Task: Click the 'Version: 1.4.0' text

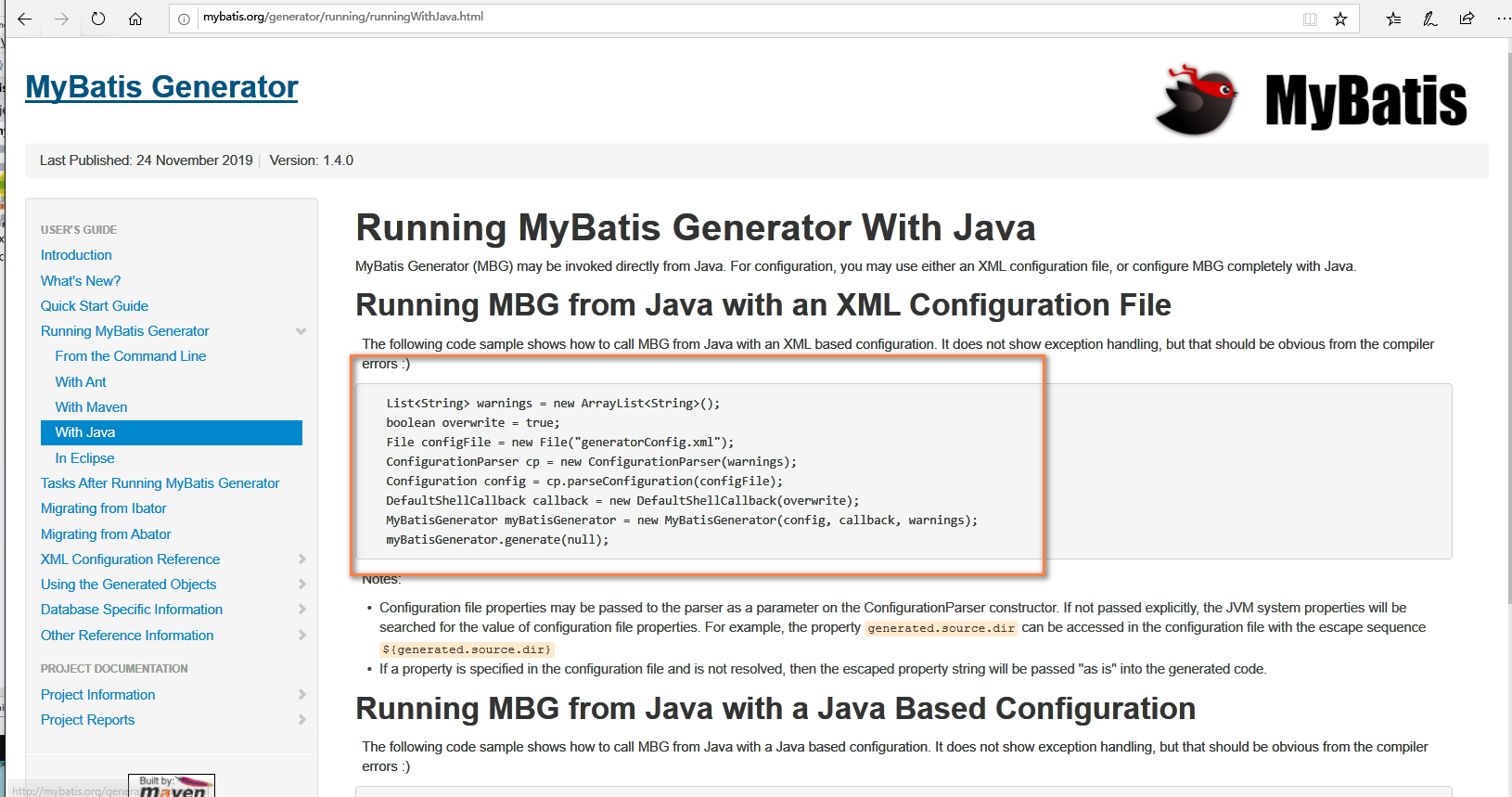Action: (312, 161)
